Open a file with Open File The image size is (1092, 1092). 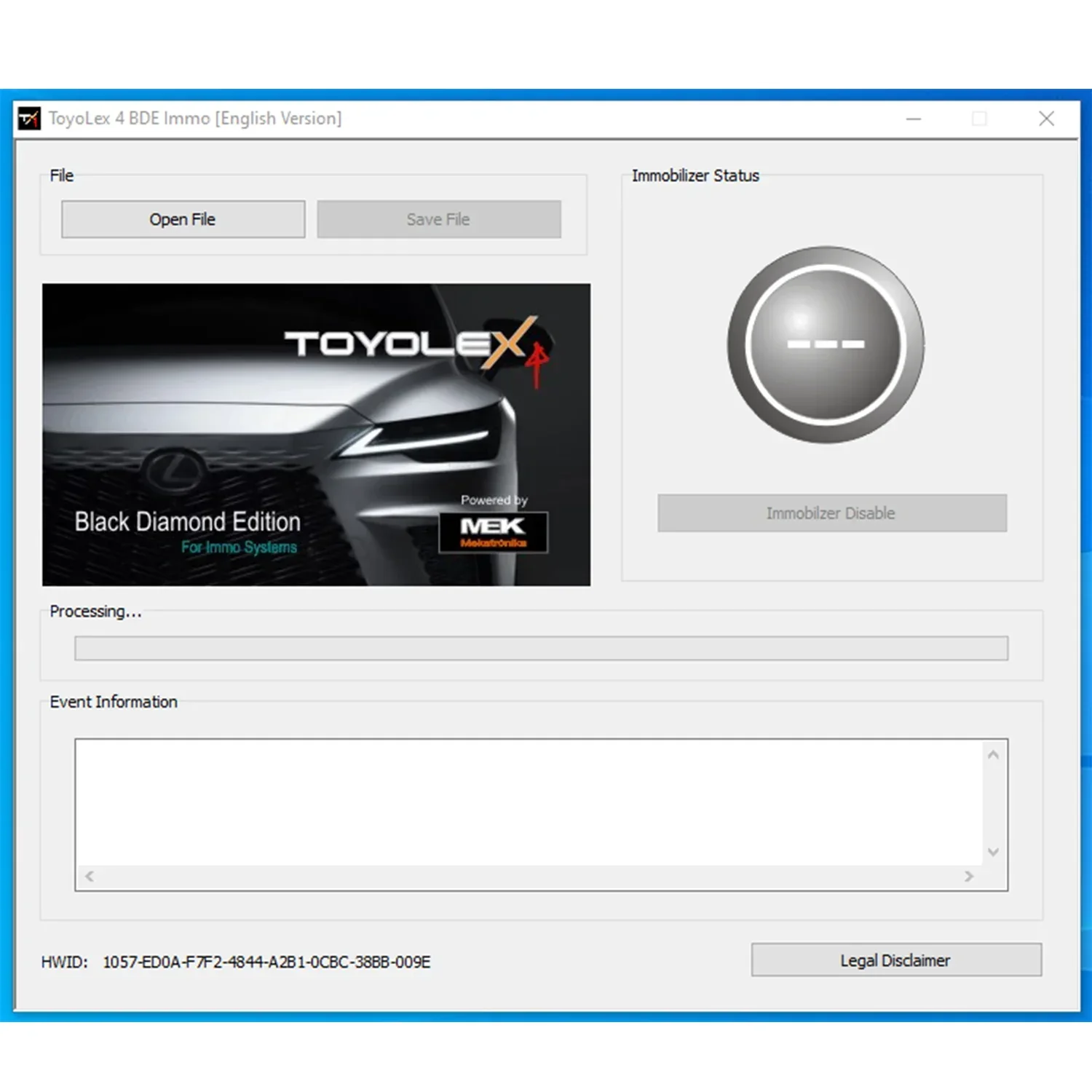coord(182,219)
